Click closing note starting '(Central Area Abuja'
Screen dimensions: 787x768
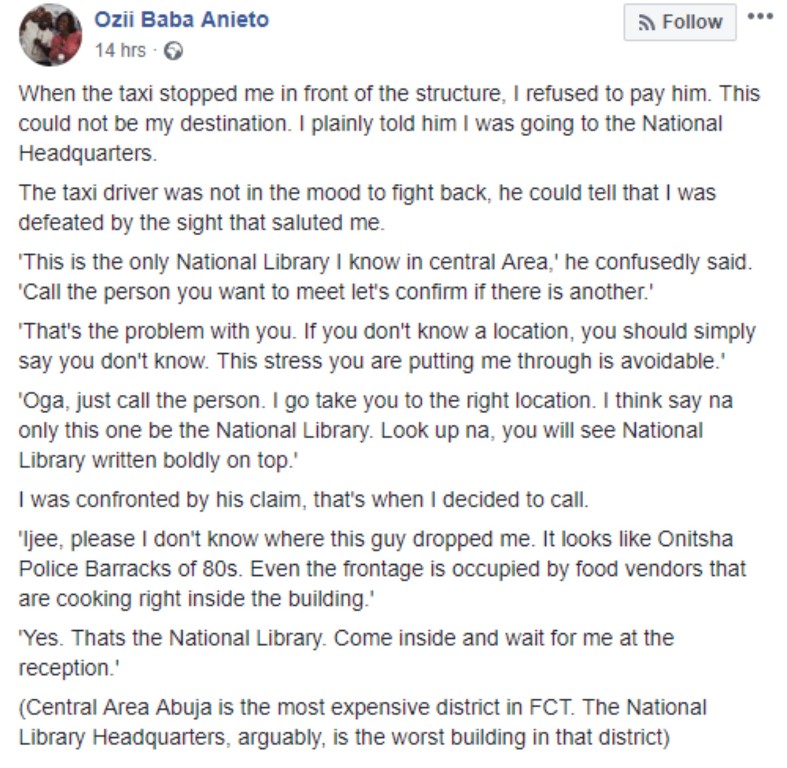[363, 722]
